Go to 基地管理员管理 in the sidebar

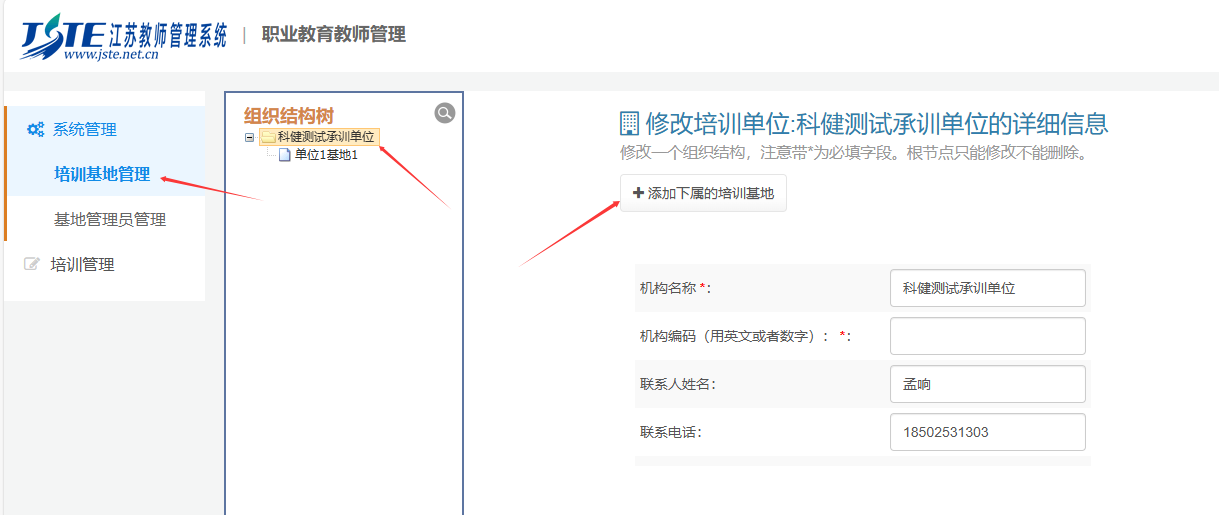pyautogui.click(x=110, y=220)
